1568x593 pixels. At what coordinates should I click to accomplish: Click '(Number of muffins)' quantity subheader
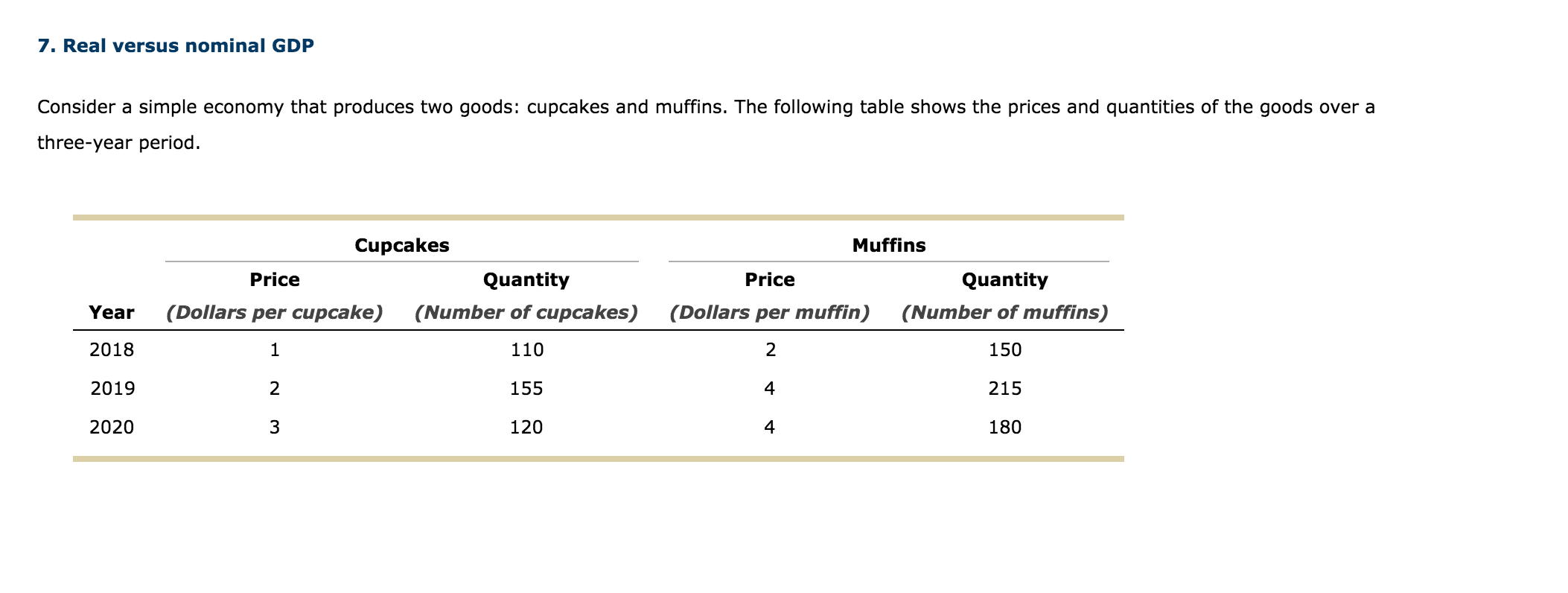pyautogui.click(x=1005, y=312)
